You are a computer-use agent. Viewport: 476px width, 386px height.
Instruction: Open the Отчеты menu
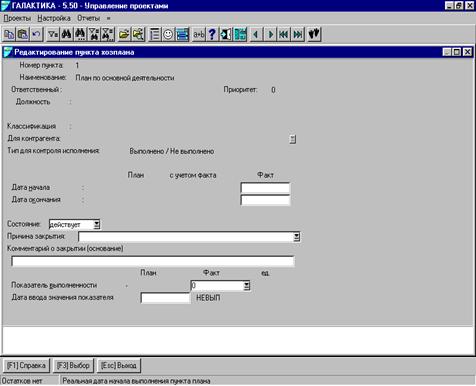(x=88, y=18)
